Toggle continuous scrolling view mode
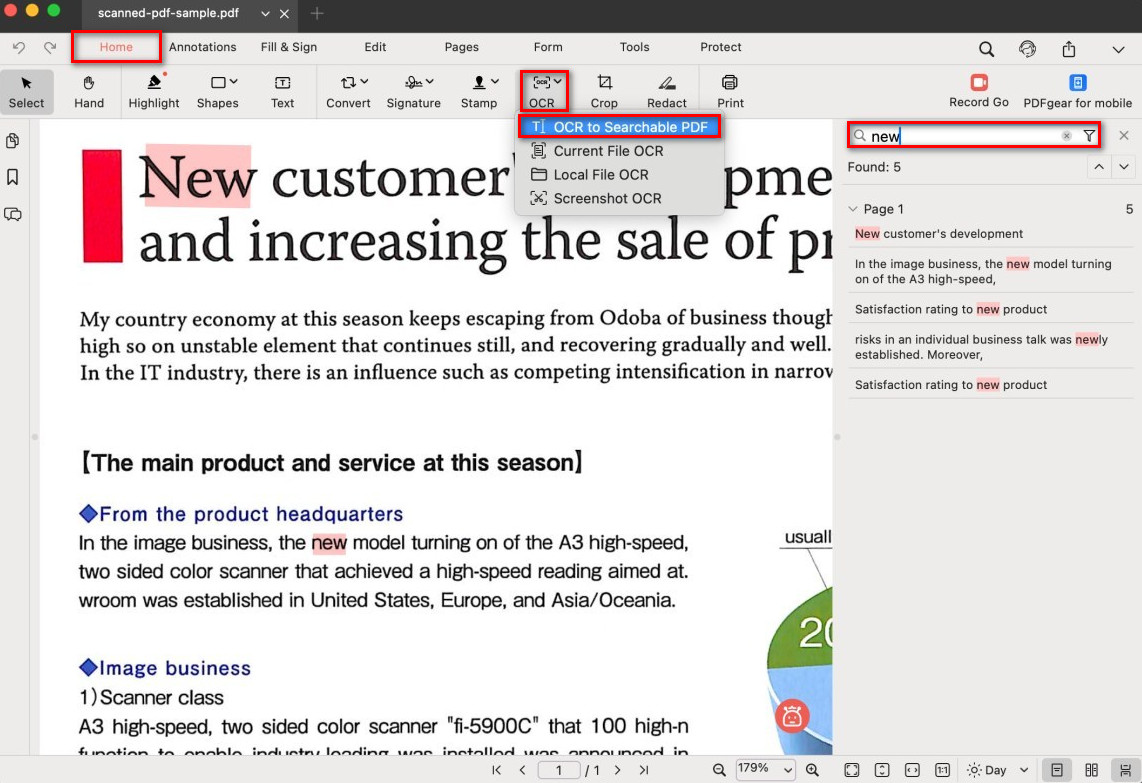Viewport: 1142px width, 783px height. 1126,770
